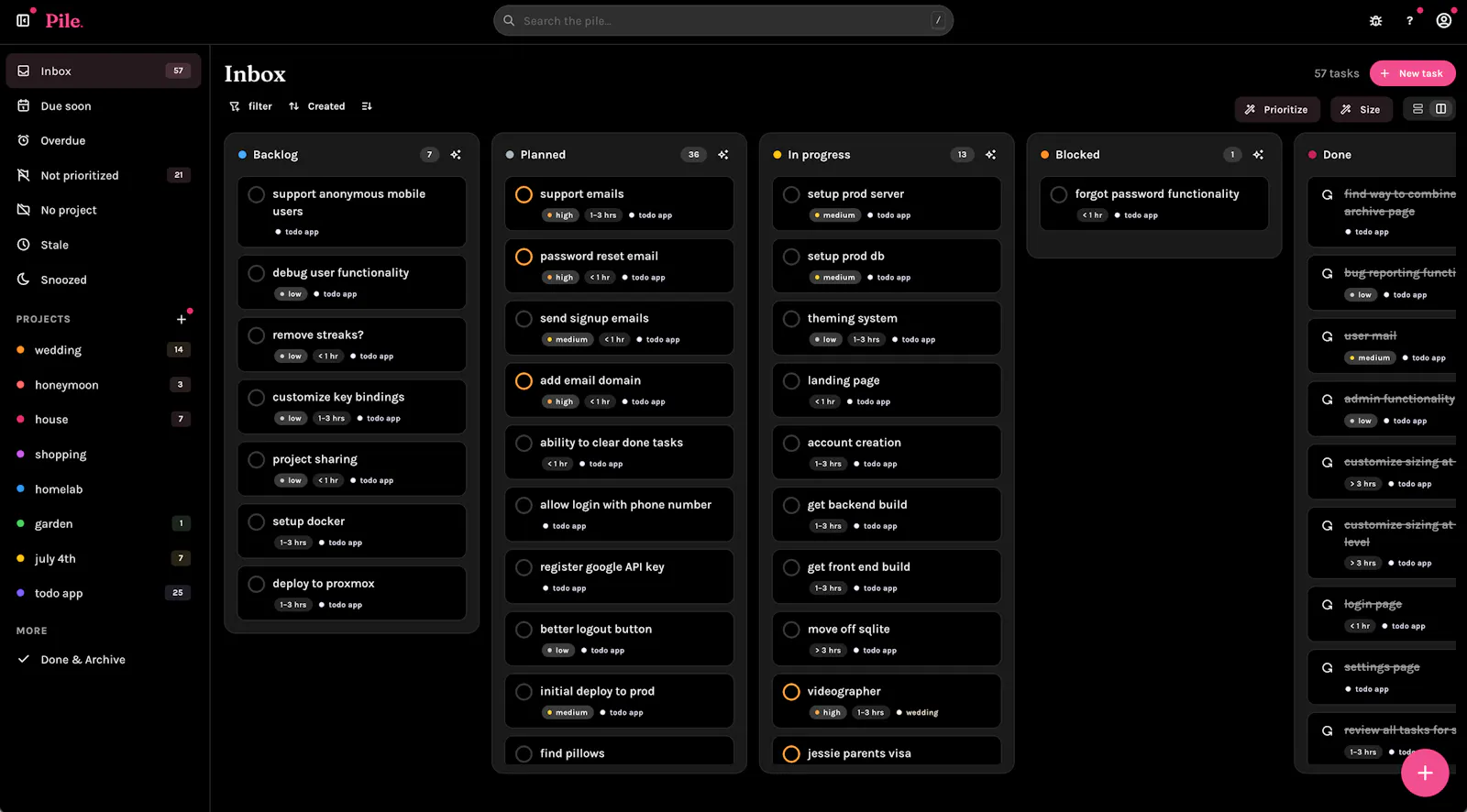
Task: Open Overdue in sidebar
Action: pyautogui.click(x=104, y=141)
